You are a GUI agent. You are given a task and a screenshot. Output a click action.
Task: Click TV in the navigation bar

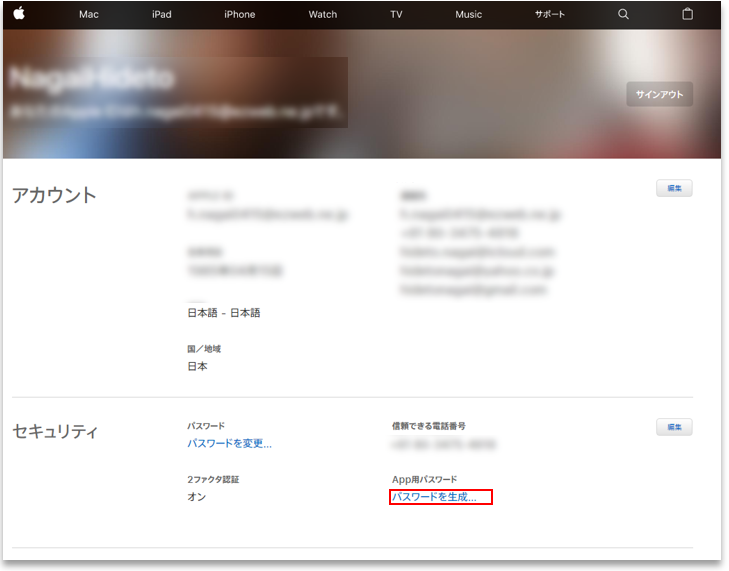pyautogui.click(x=396, y=15)
